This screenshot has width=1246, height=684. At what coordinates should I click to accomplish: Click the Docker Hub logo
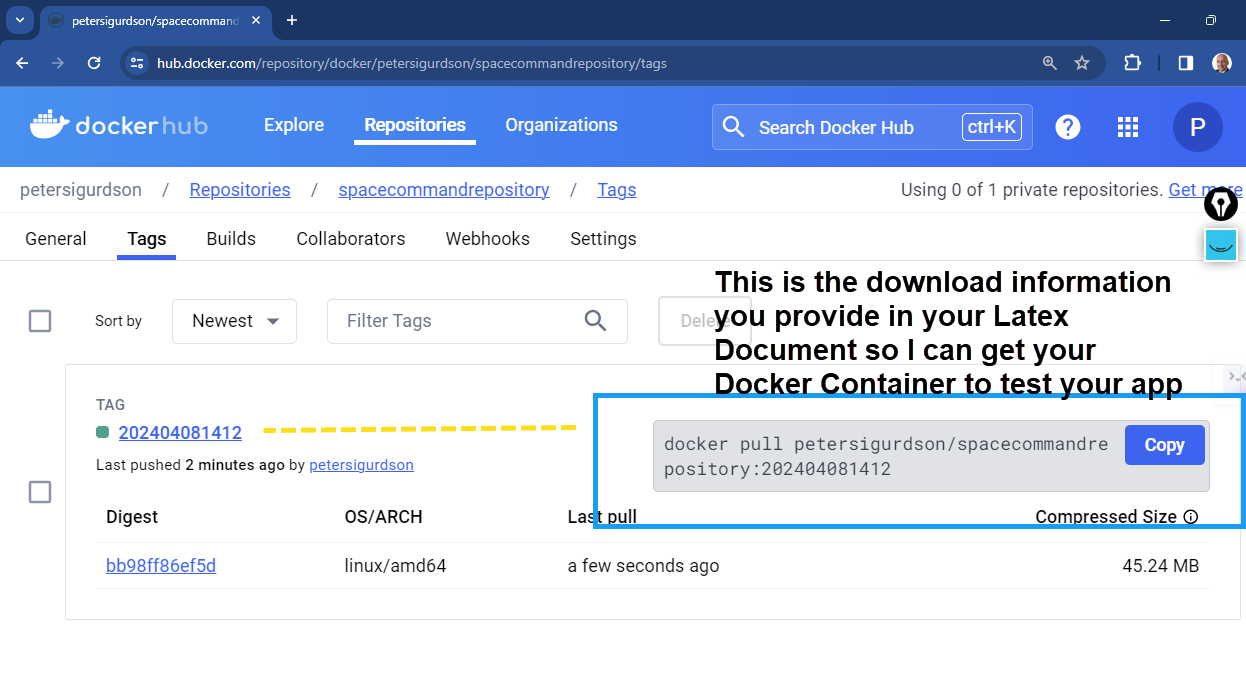tap(119, 125)
